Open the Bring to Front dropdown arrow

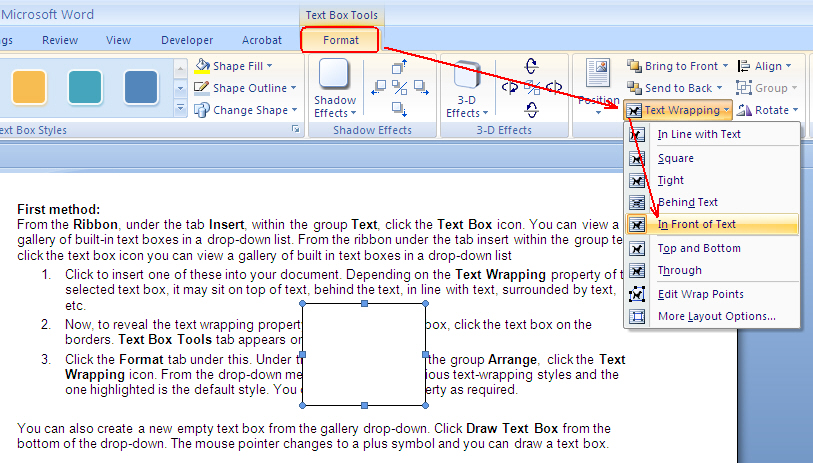point(725,66)
